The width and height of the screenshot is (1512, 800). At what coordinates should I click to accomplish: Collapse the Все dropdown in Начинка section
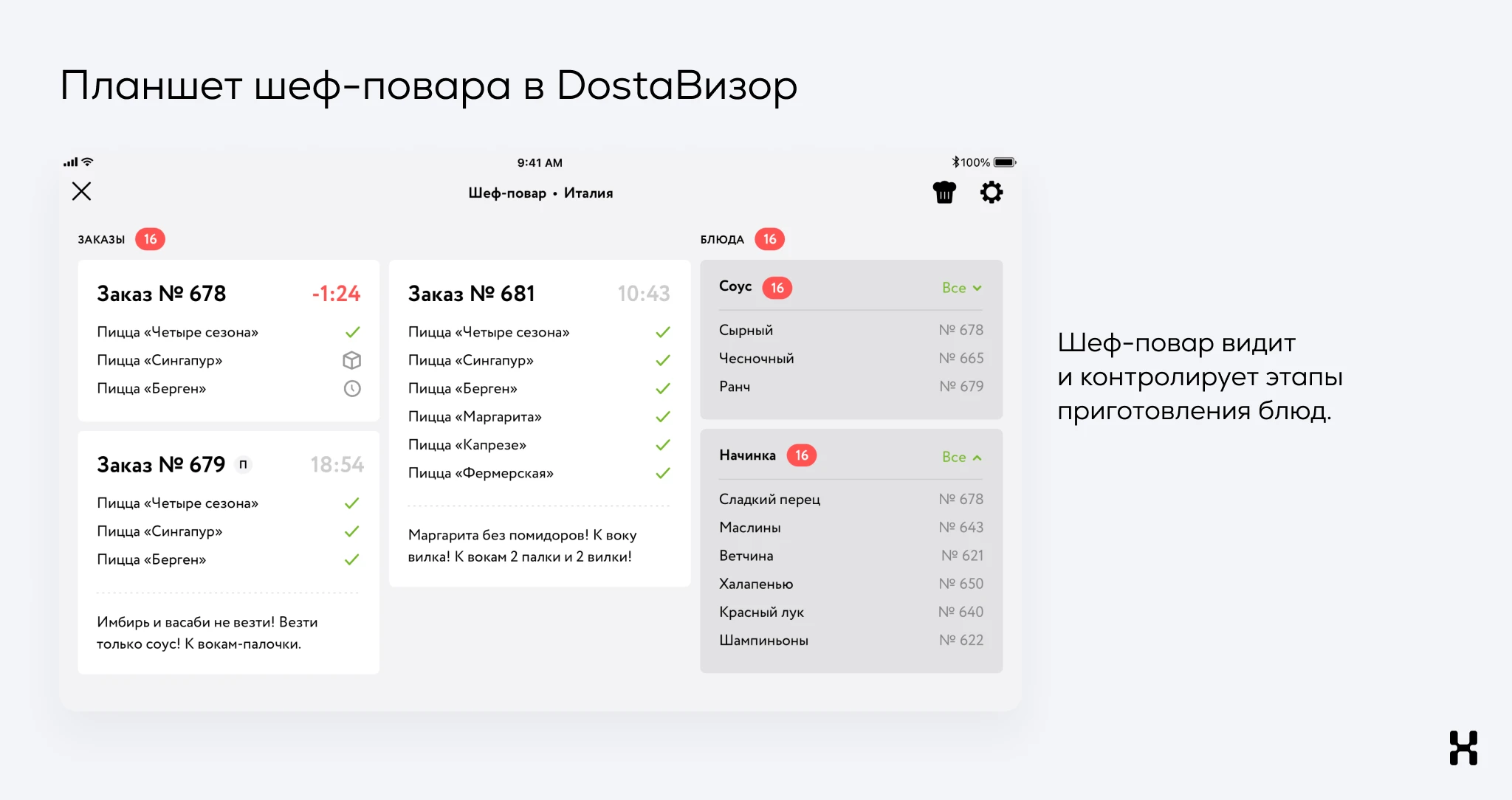[961, 457]
